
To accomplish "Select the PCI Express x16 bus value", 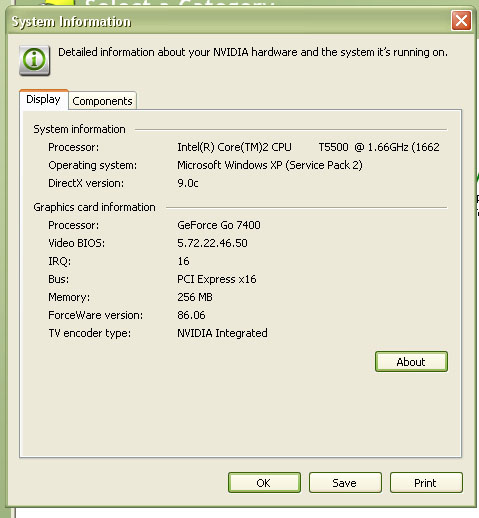I will (217, 279).
